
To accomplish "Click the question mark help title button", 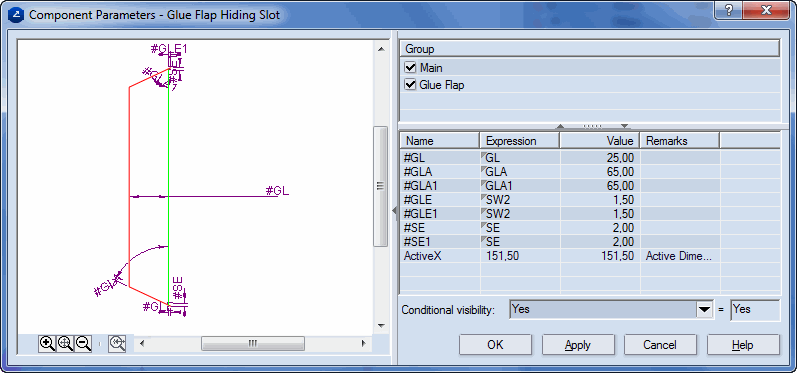I will pyautogui.click(x=729, y=10).
